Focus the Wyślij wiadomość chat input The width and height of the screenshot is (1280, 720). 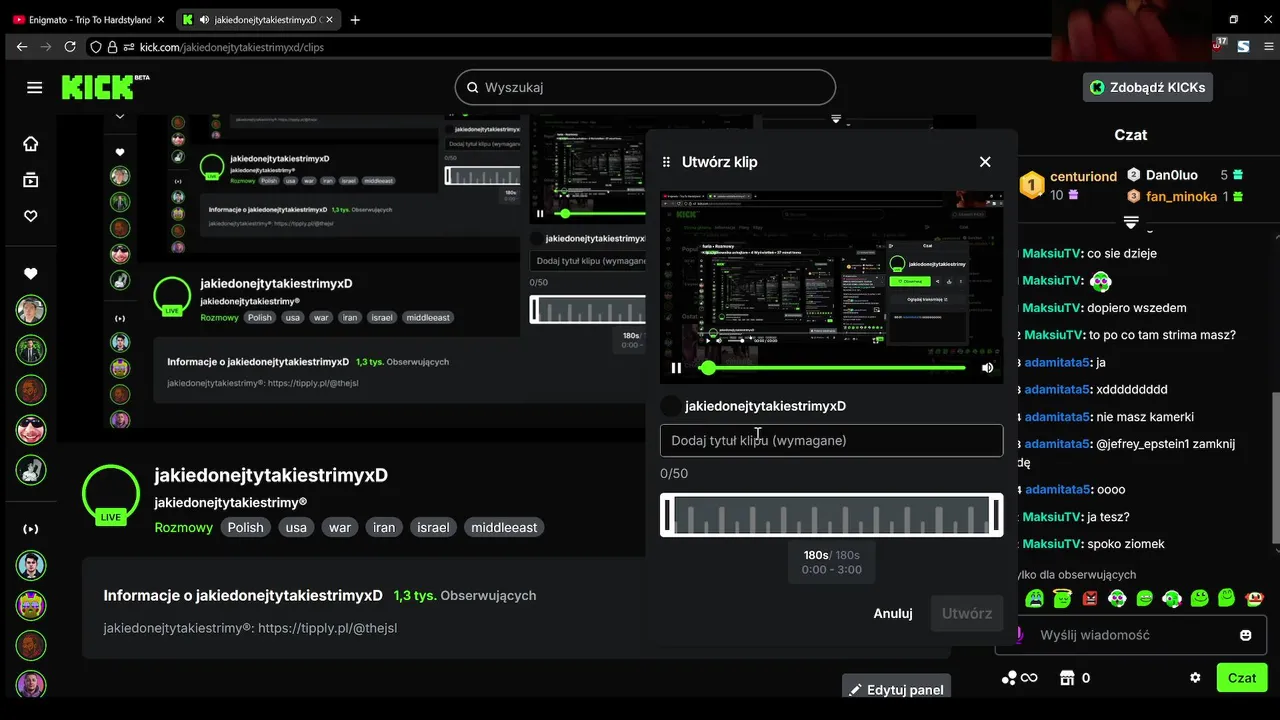pyautogui.click(x=1130, y=635)
